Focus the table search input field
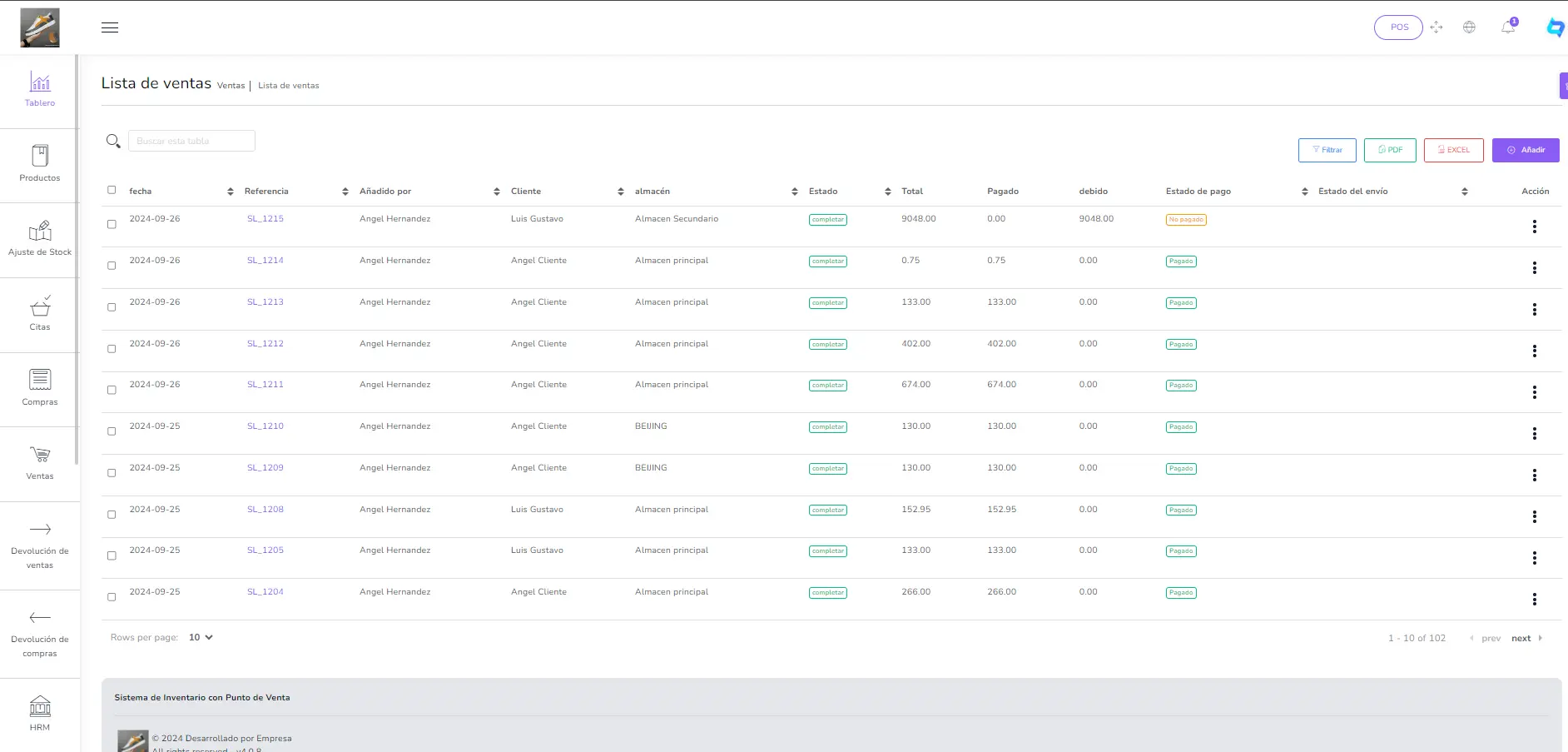 (191, 142)
